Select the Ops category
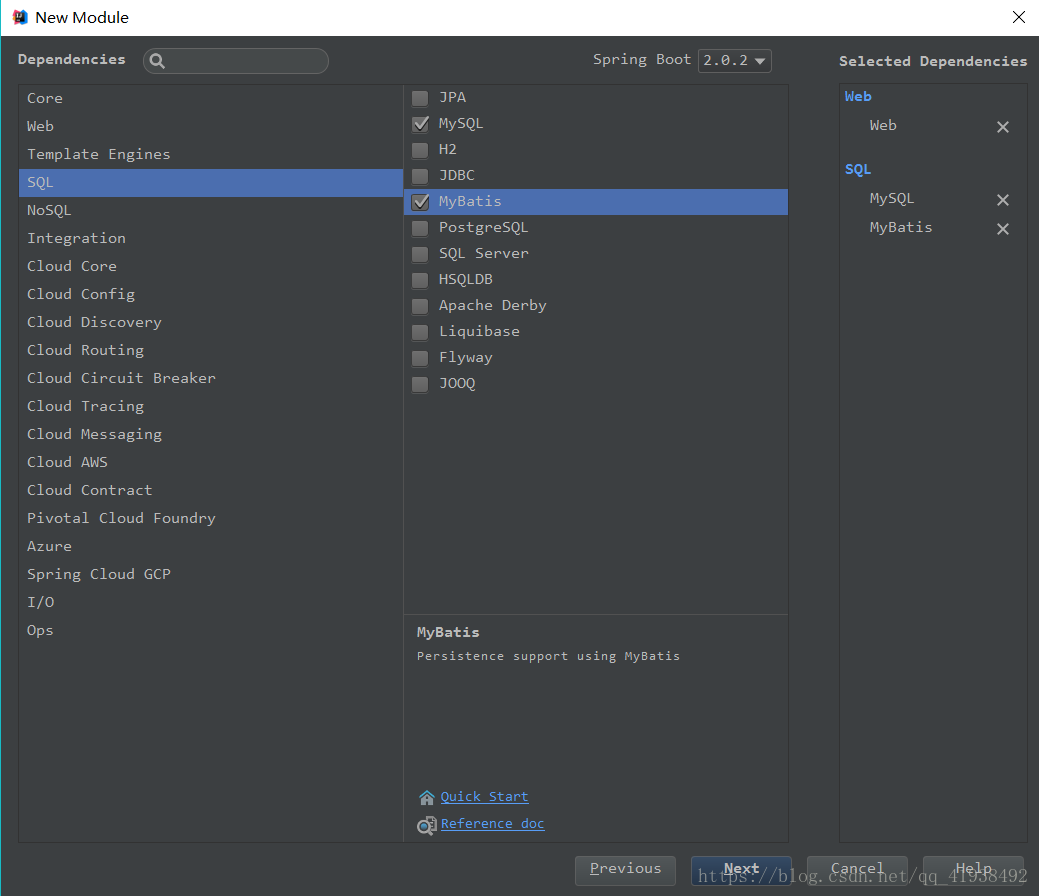Viewport: 1039px width, 896px height. pyautogui.click(x=211, y=630)
